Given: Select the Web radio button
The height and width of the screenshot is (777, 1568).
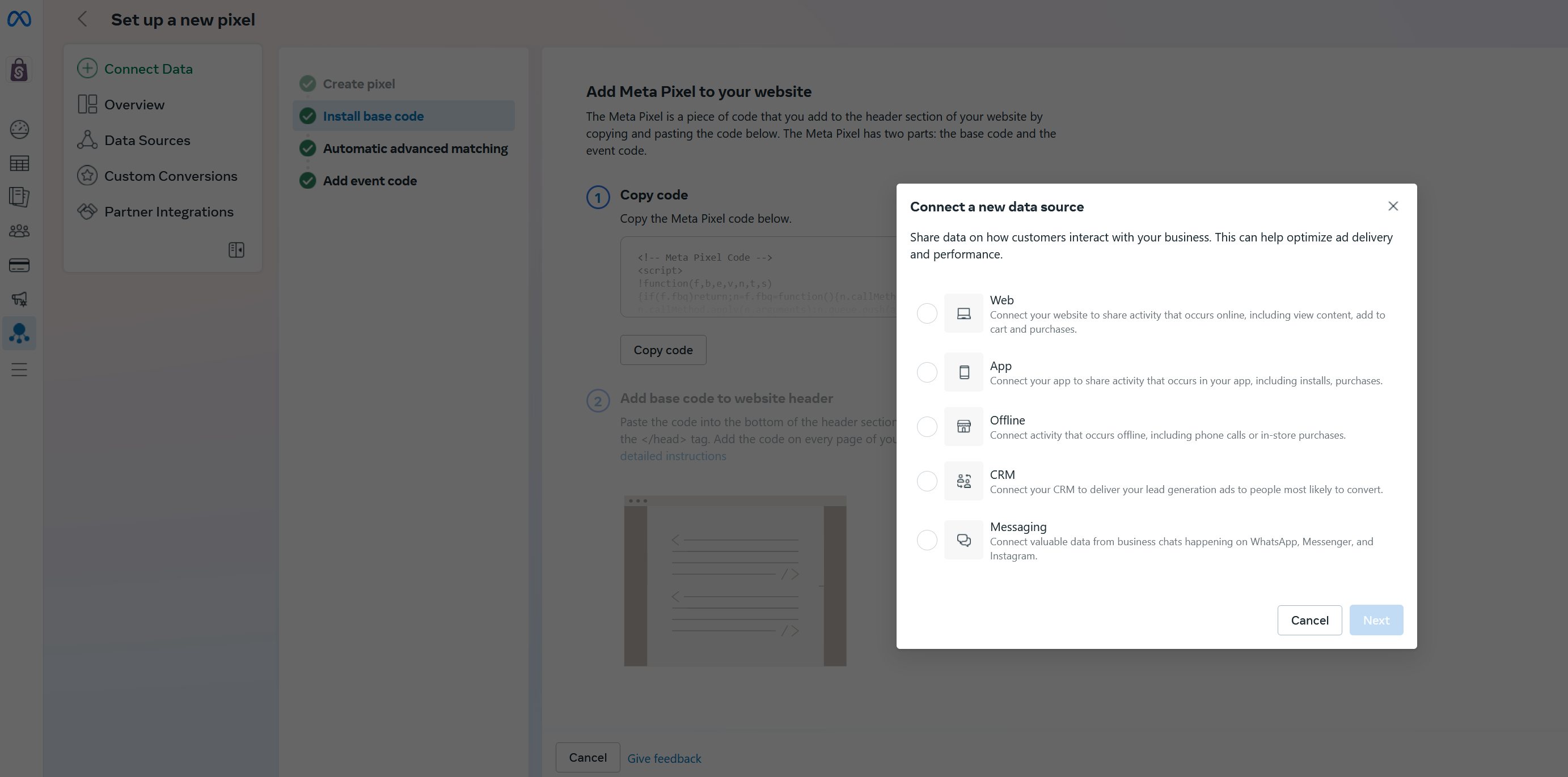Looking at the screenshot, I should (927, 313).
